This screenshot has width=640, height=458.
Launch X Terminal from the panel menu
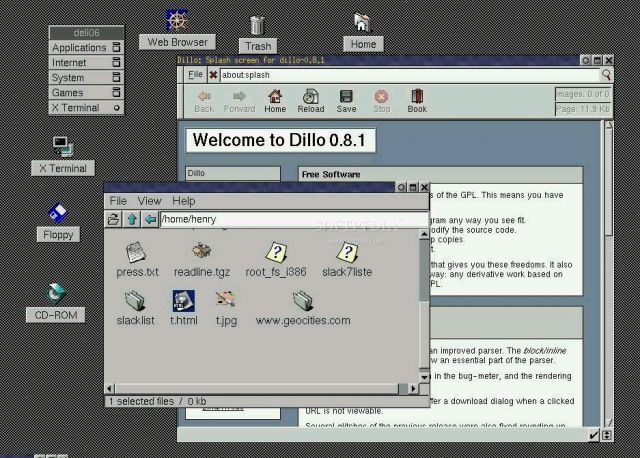pyautogui.click(x=86, y=108)
